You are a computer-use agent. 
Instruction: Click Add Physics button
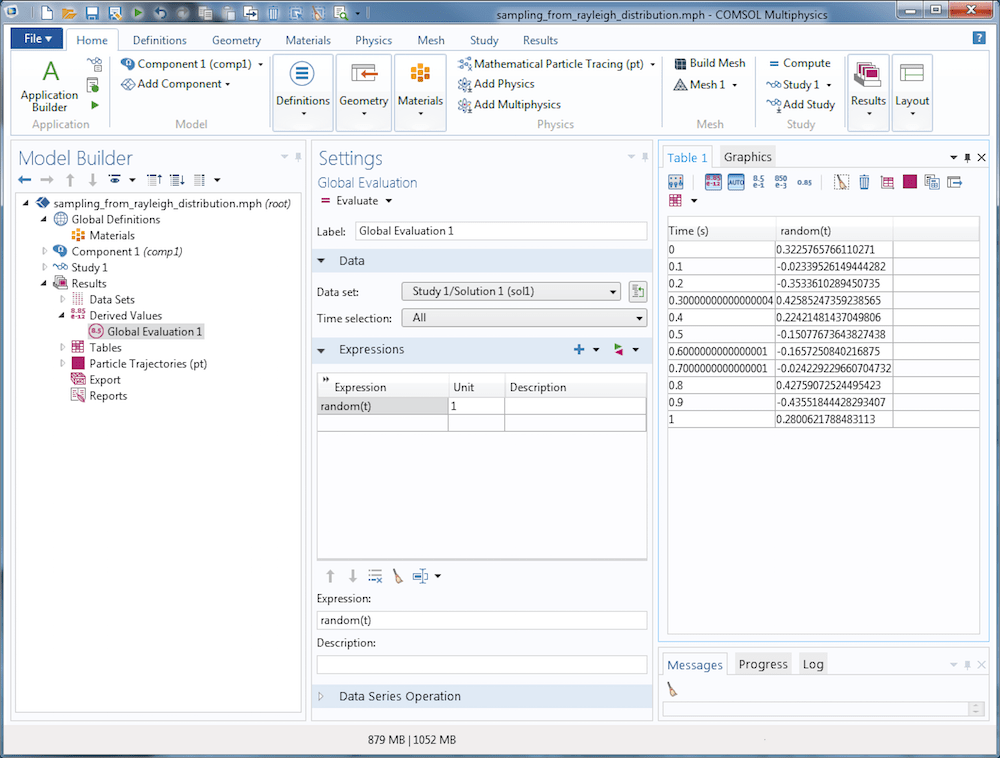pos(496,84)
